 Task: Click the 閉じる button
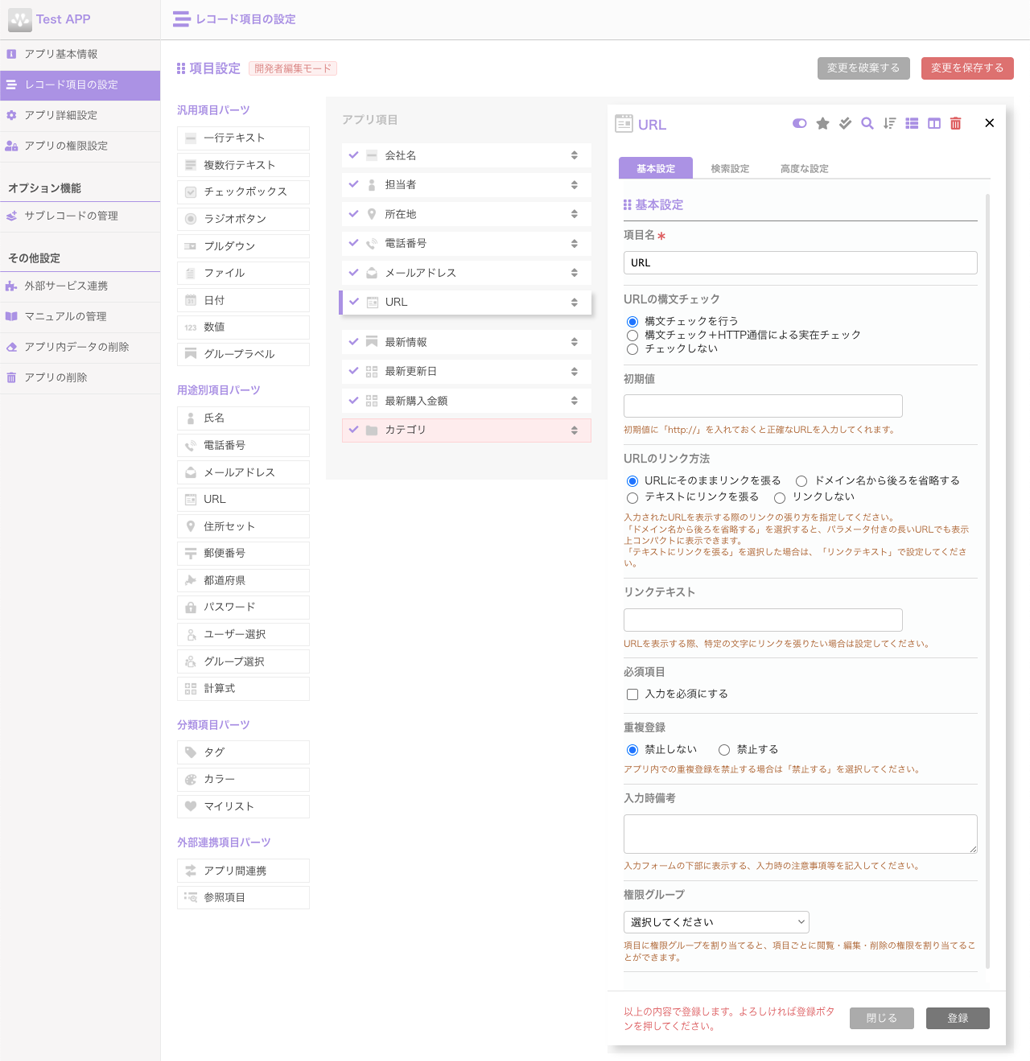[x=881, y=1018]
